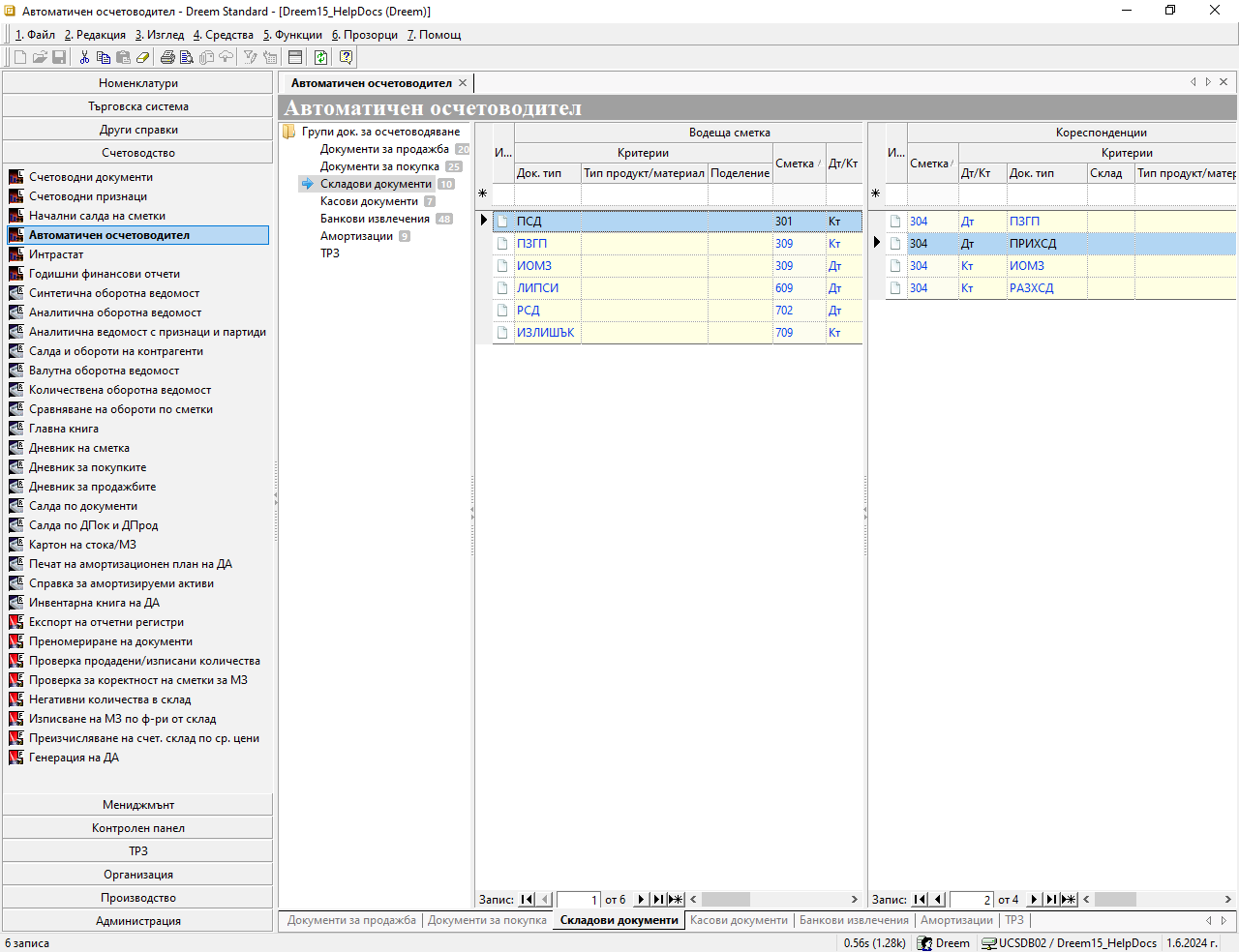Go to next record in Водеща сметка navigator

(640, 900)
